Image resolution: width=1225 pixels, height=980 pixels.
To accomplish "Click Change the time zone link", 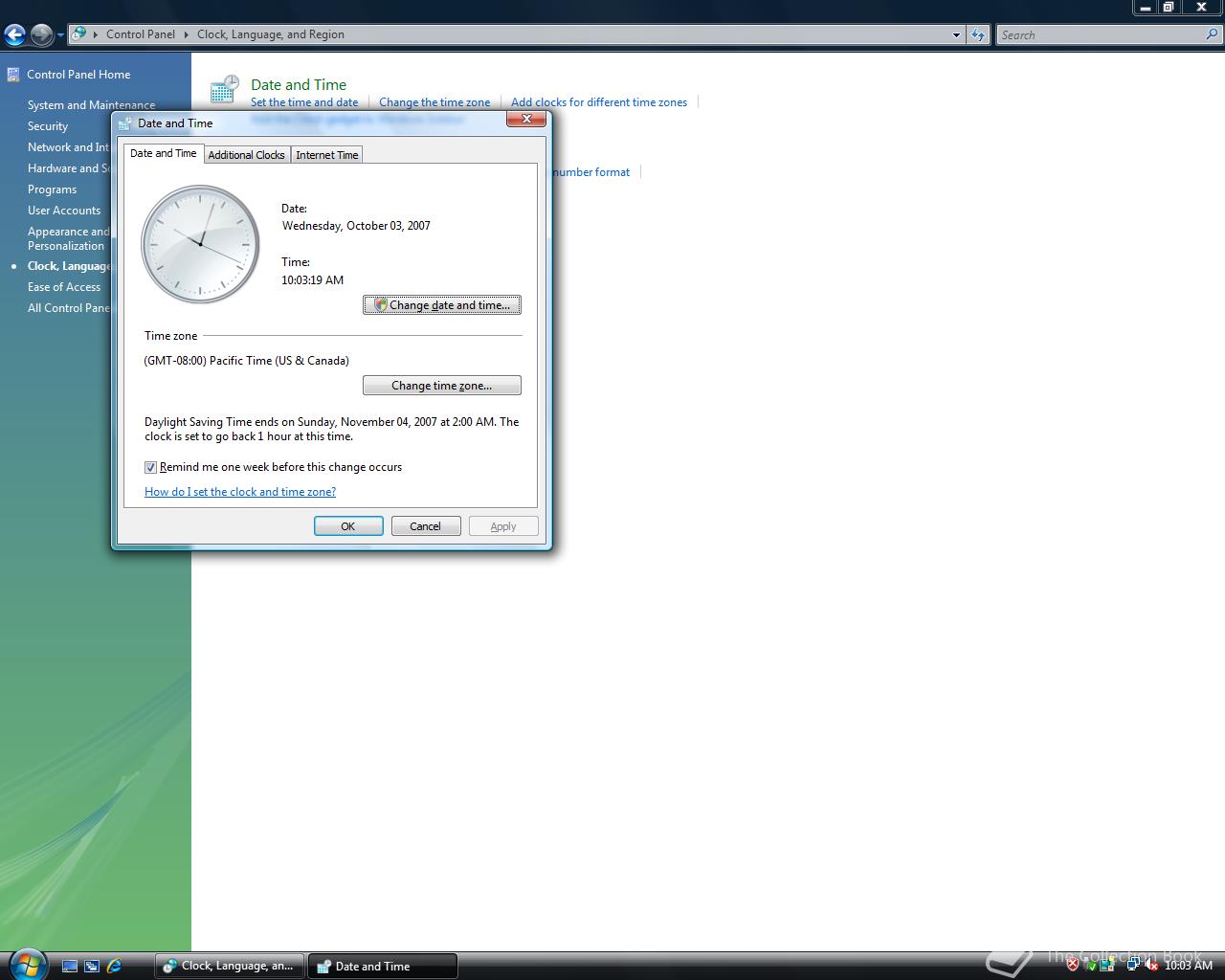I will click(x=434, y=102).
